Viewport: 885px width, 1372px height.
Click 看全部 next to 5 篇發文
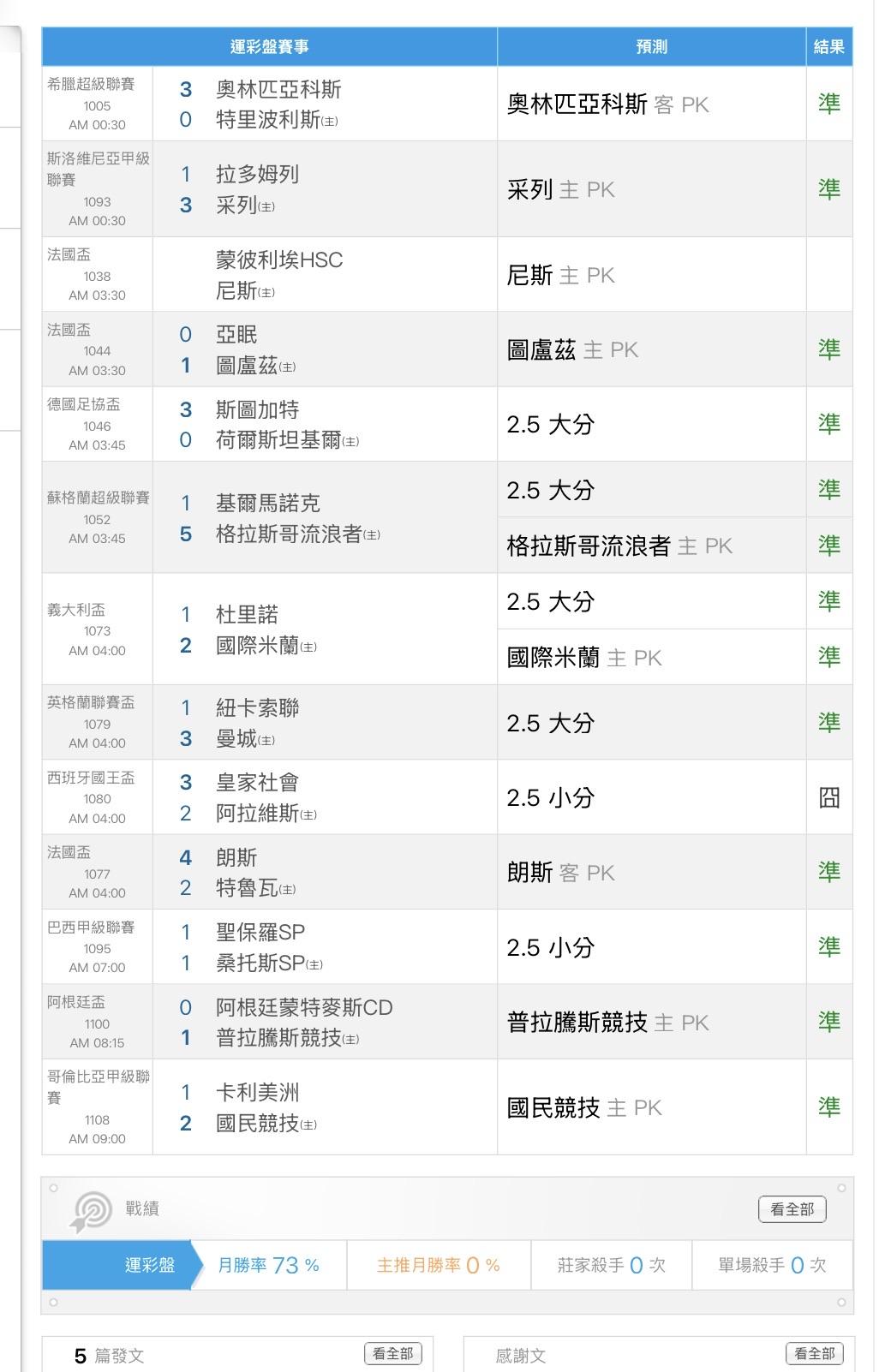click(x=393, y=1354)
